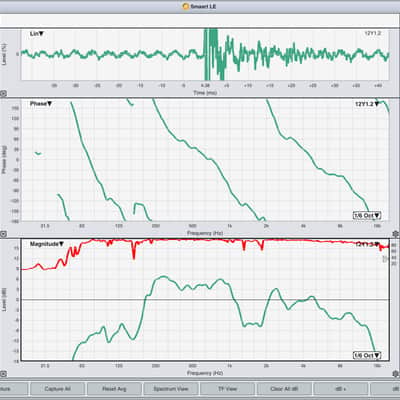Click the Clear All dB button
The width and height of the screenshot is (400, 400).
tap(284, 389)
